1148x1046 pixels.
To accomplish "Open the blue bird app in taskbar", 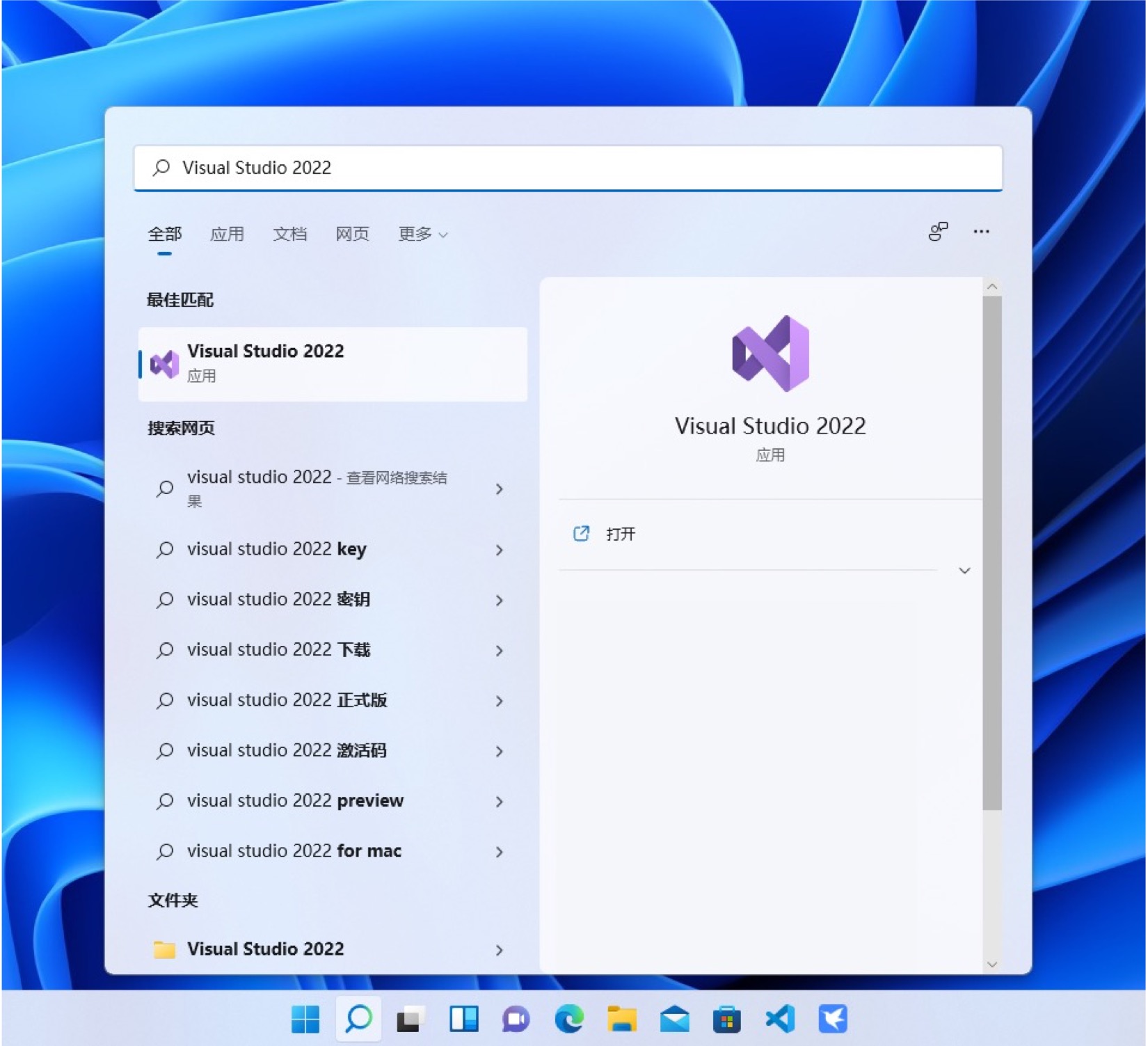I will (x=833, y=1019).
